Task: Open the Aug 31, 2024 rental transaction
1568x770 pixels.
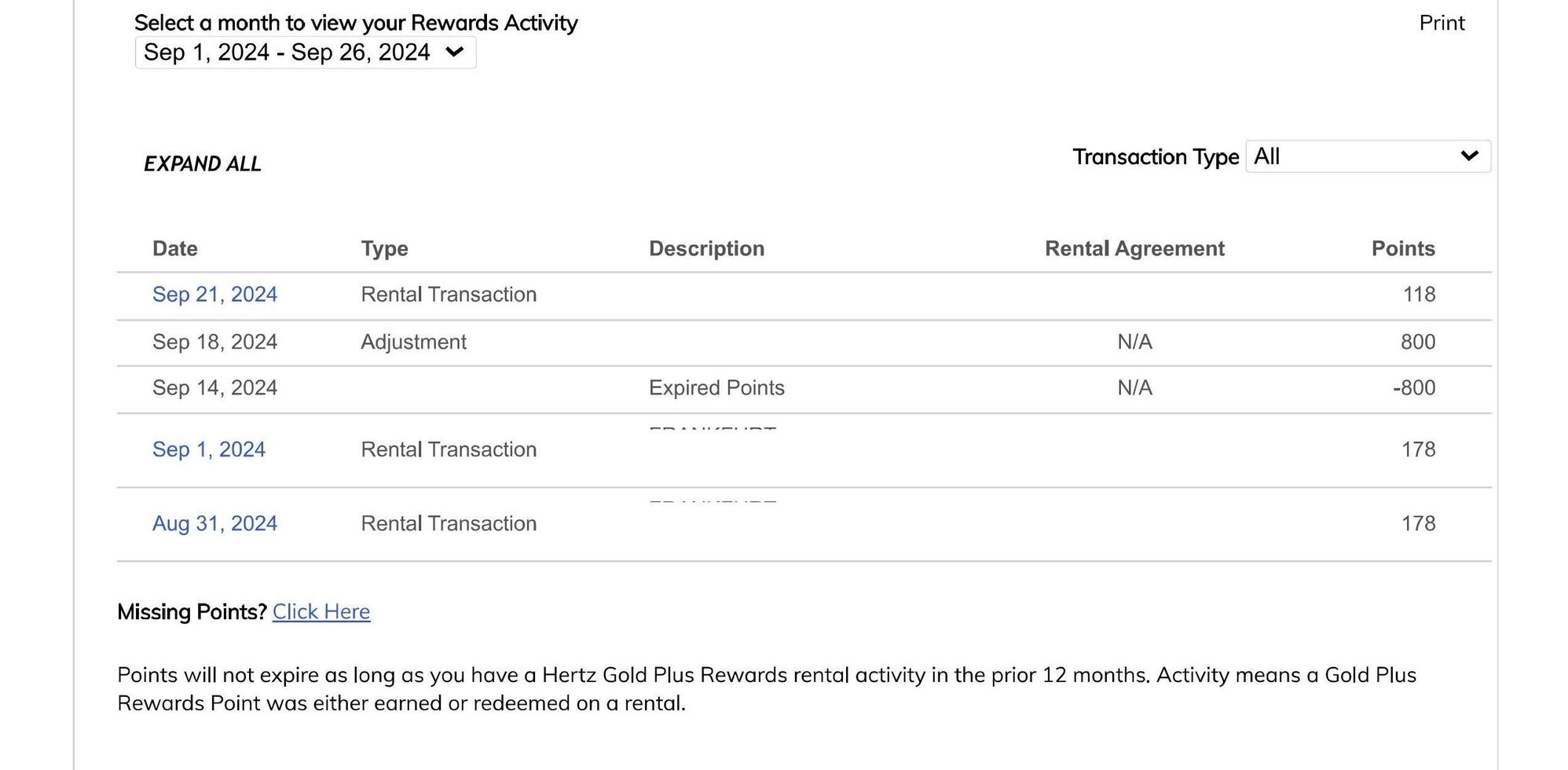Action: coord(214,523)
